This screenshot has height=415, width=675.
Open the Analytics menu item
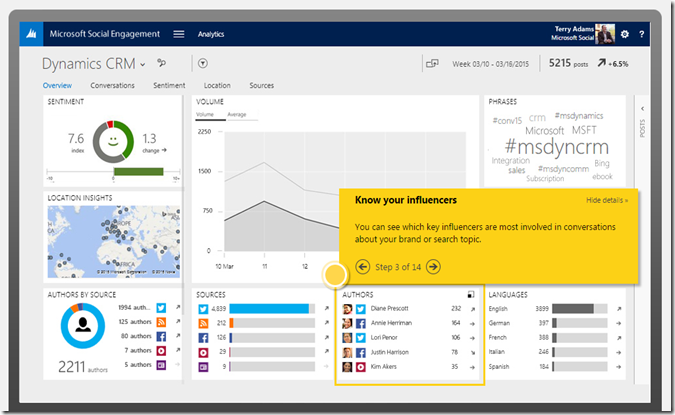tap(211, 34)
